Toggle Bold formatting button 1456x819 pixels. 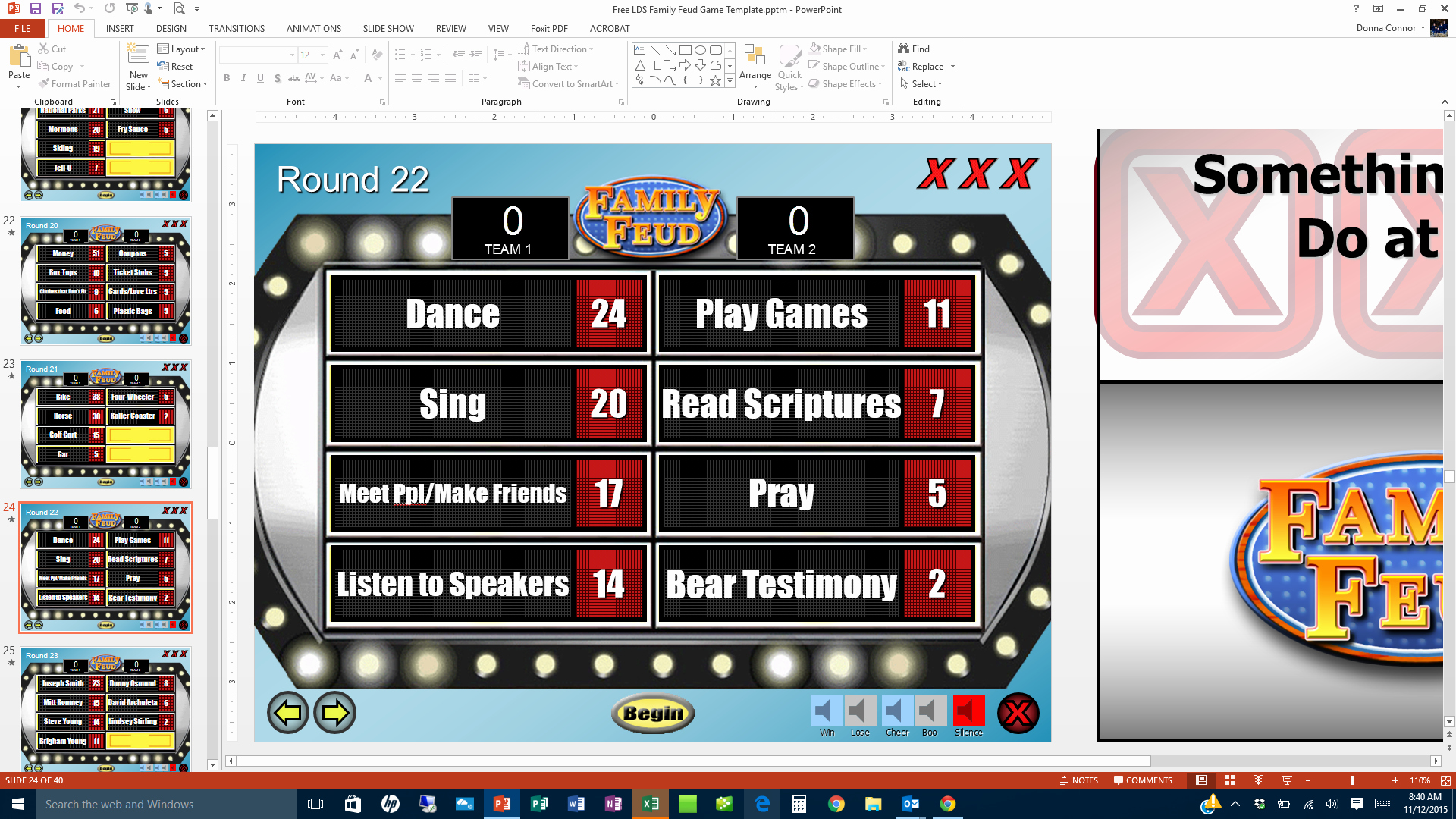click(227, 77)
